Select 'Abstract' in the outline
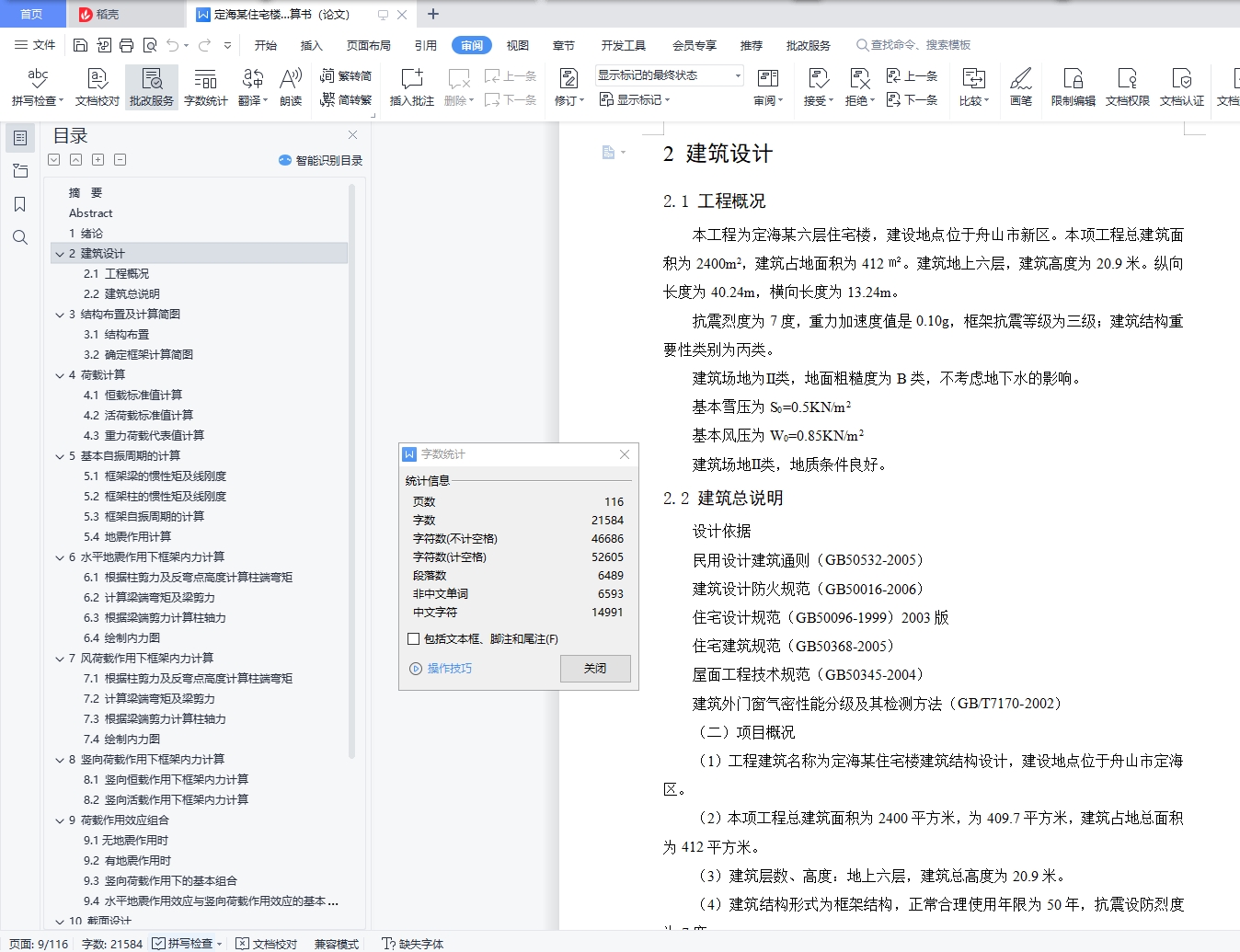Viewport: 1240px width, 952px height. [x=90, y=213]
